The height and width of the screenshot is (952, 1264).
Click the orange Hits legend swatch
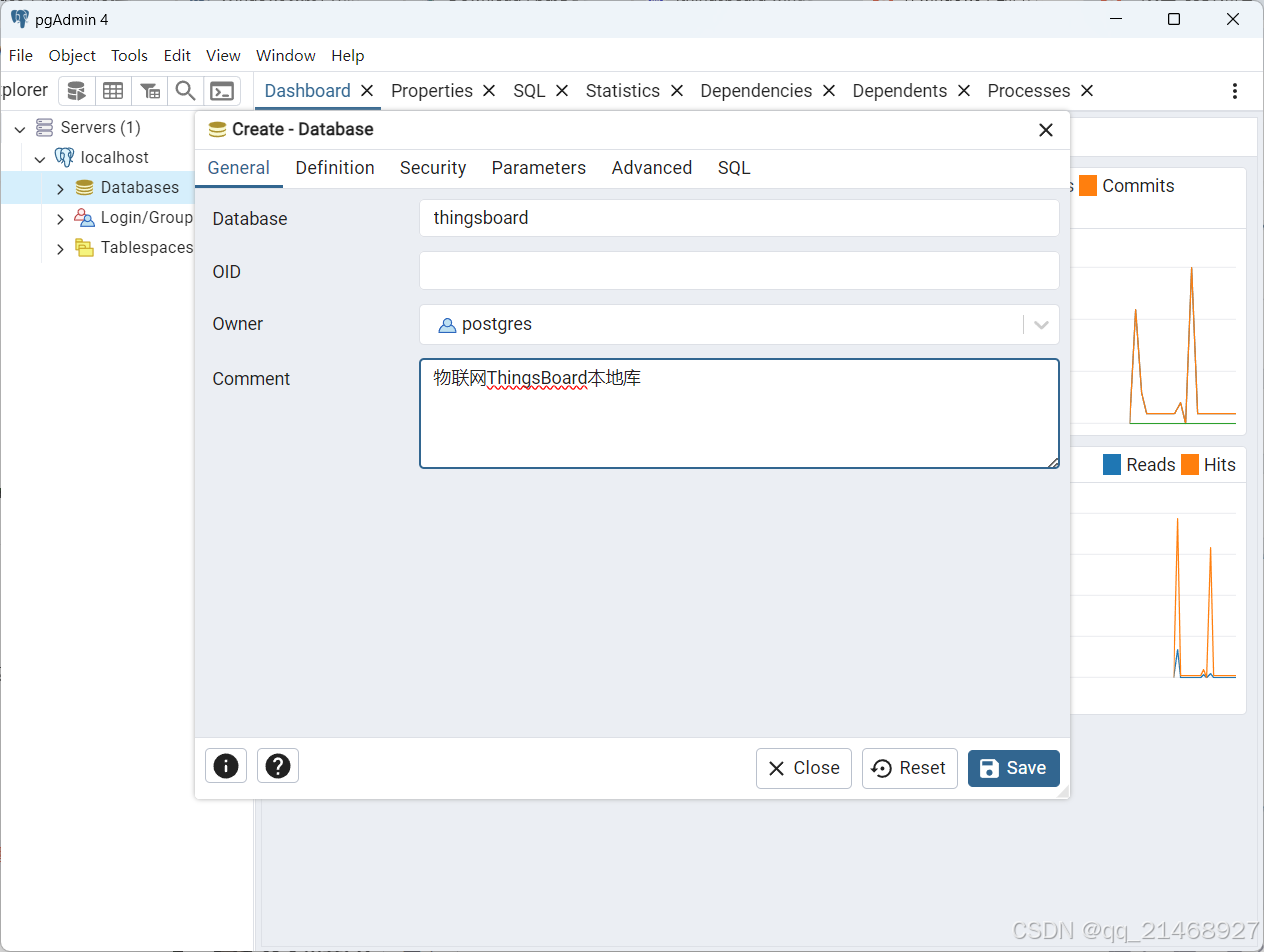point(1190,465)
